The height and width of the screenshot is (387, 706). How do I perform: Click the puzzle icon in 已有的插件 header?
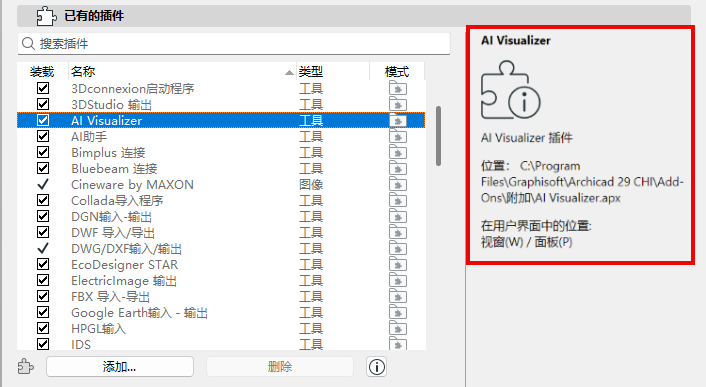coord(46,16)
